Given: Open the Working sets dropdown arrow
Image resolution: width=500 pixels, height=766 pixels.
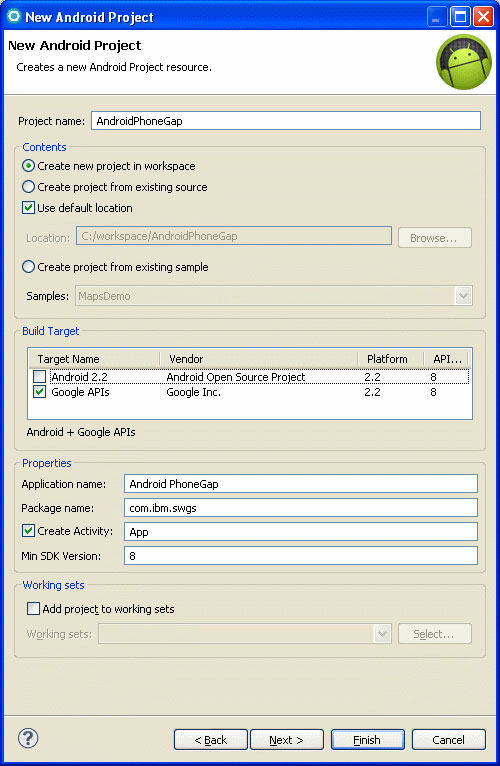Looking at the screenshot, I should [382, 634].
